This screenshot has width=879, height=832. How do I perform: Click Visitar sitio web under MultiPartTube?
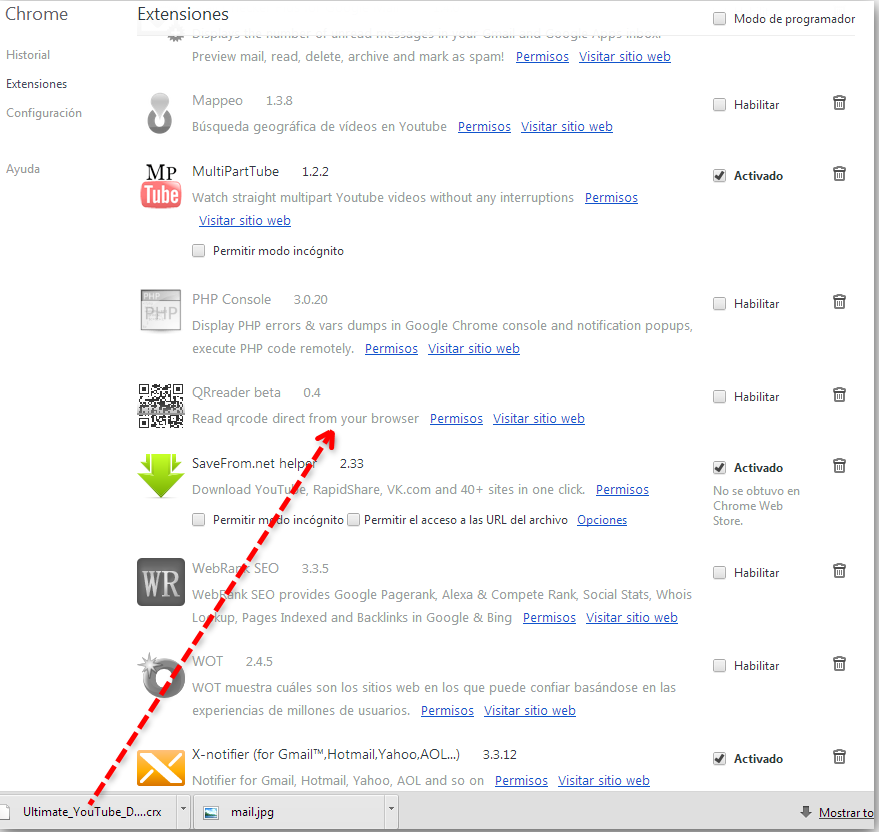[x=244, y=221]
